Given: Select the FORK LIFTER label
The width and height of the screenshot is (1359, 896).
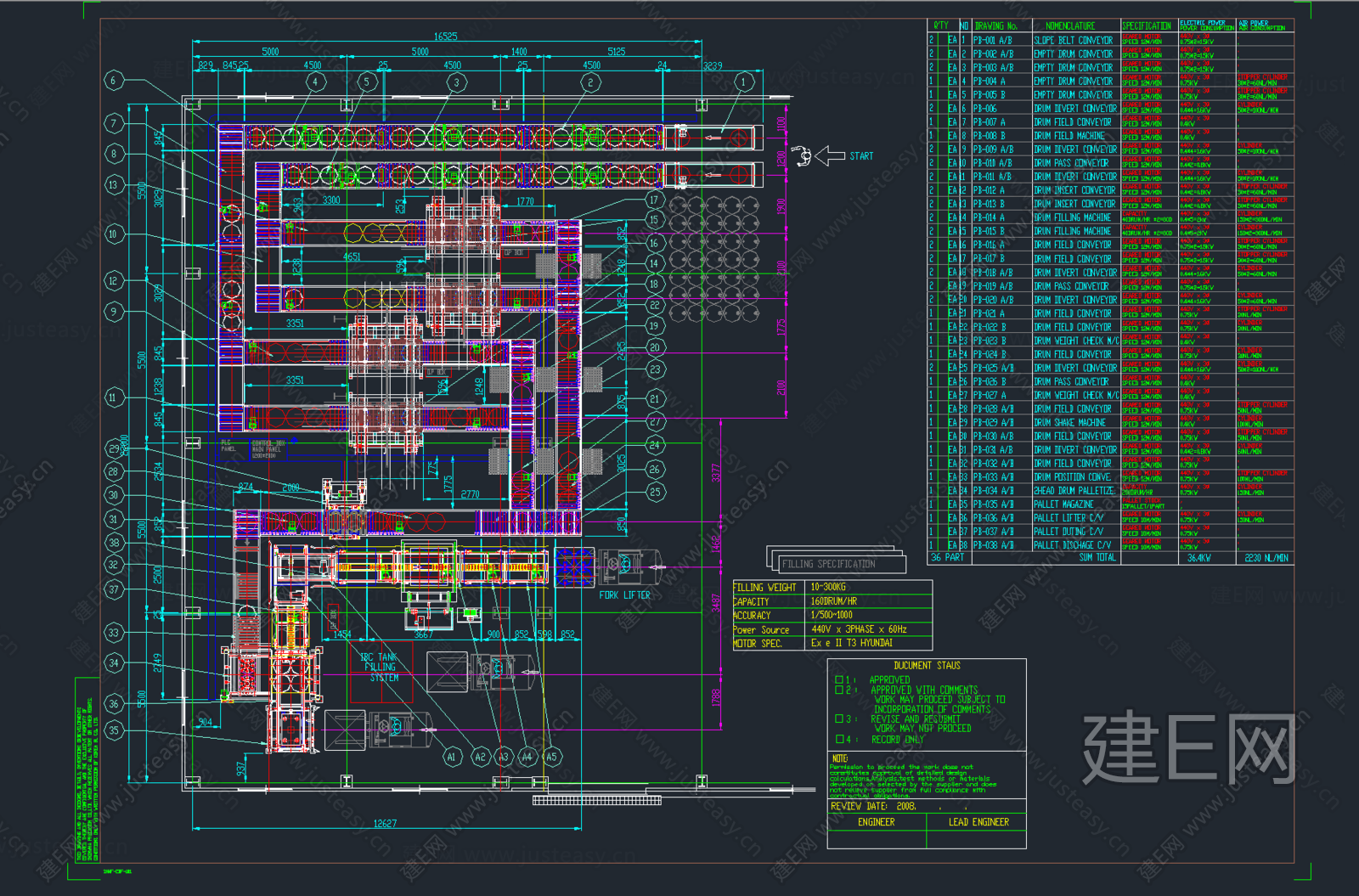Looking at the screenshot, I should (x=624, y=595).
